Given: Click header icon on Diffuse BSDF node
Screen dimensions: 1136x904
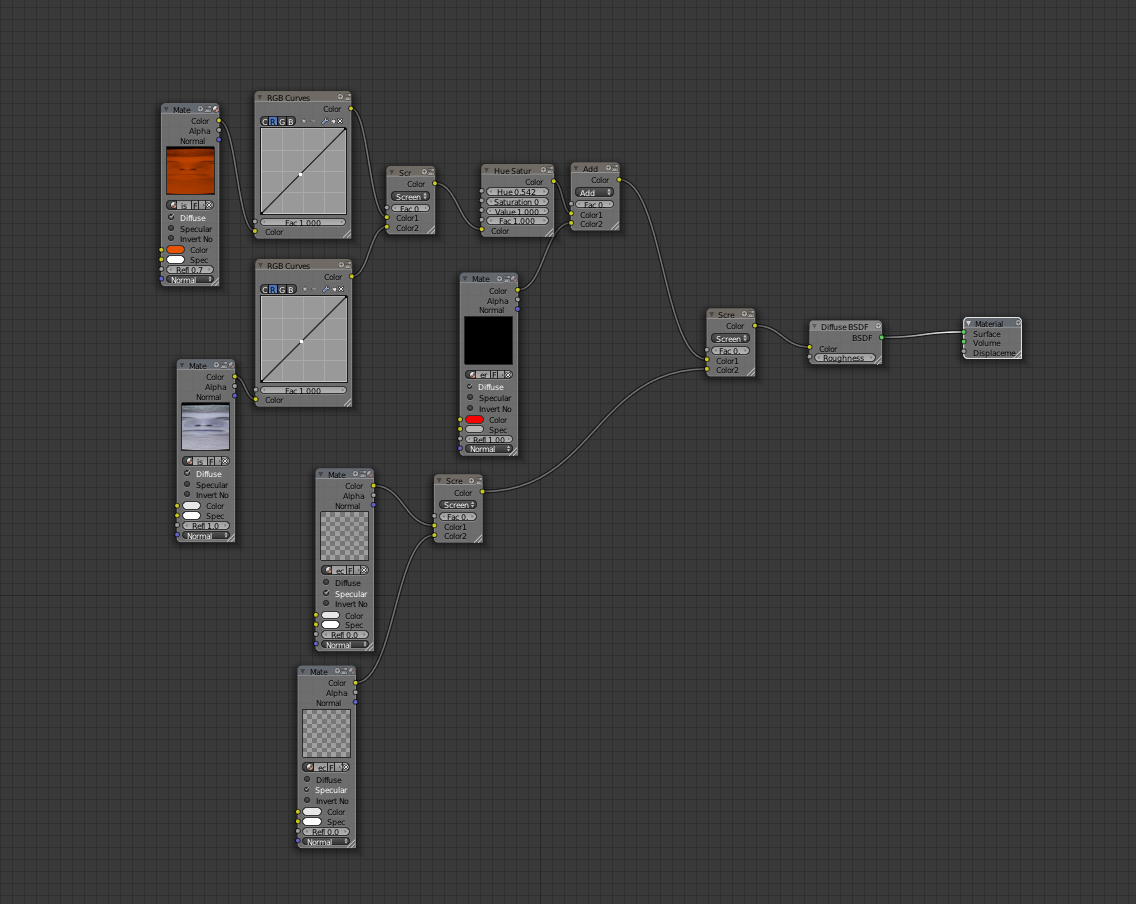Looking at the screenshot, I should pyautogui.click(x=877, y=326).
